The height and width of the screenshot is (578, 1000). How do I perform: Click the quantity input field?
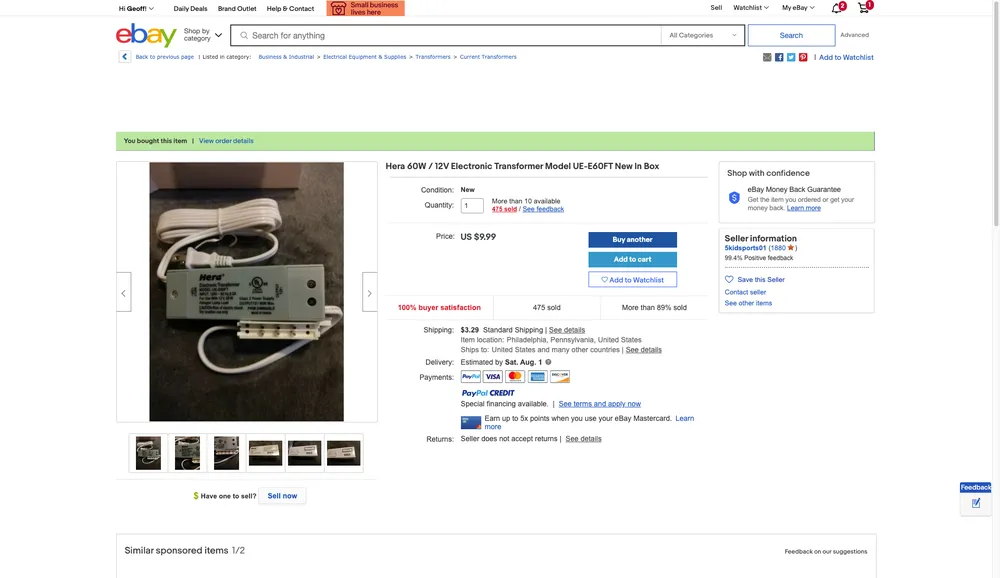472,205
